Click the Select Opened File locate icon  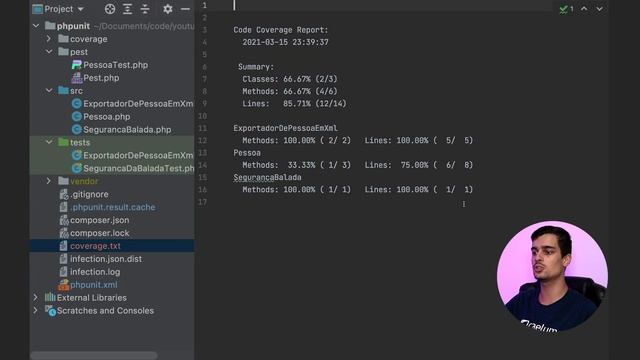pos(110,9)
